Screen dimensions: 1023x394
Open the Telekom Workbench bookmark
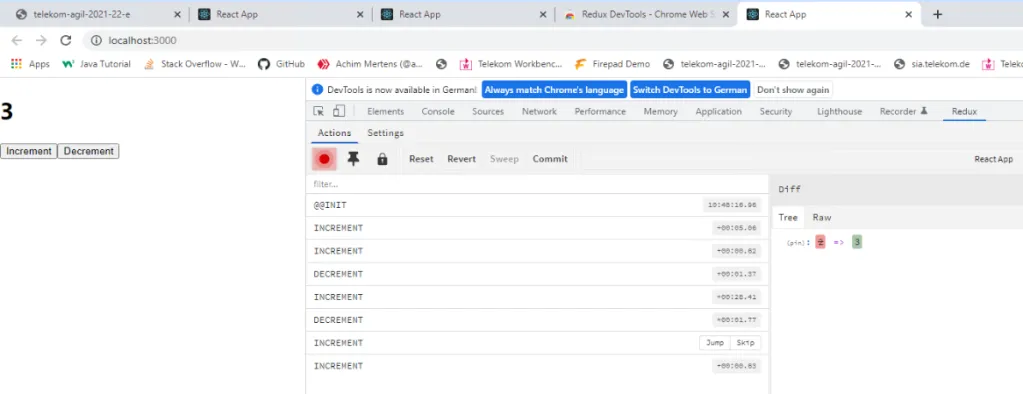coord(511,64)
